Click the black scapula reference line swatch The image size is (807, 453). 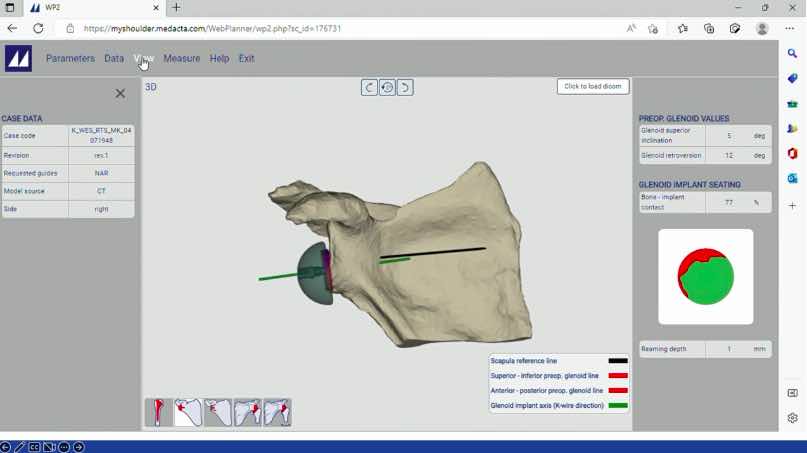618,361
